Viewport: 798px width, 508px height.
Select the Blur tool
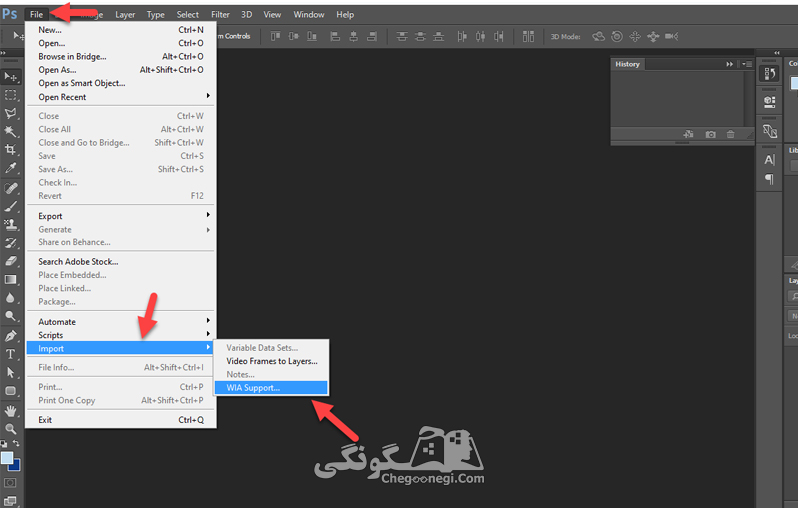pos(10,298)
